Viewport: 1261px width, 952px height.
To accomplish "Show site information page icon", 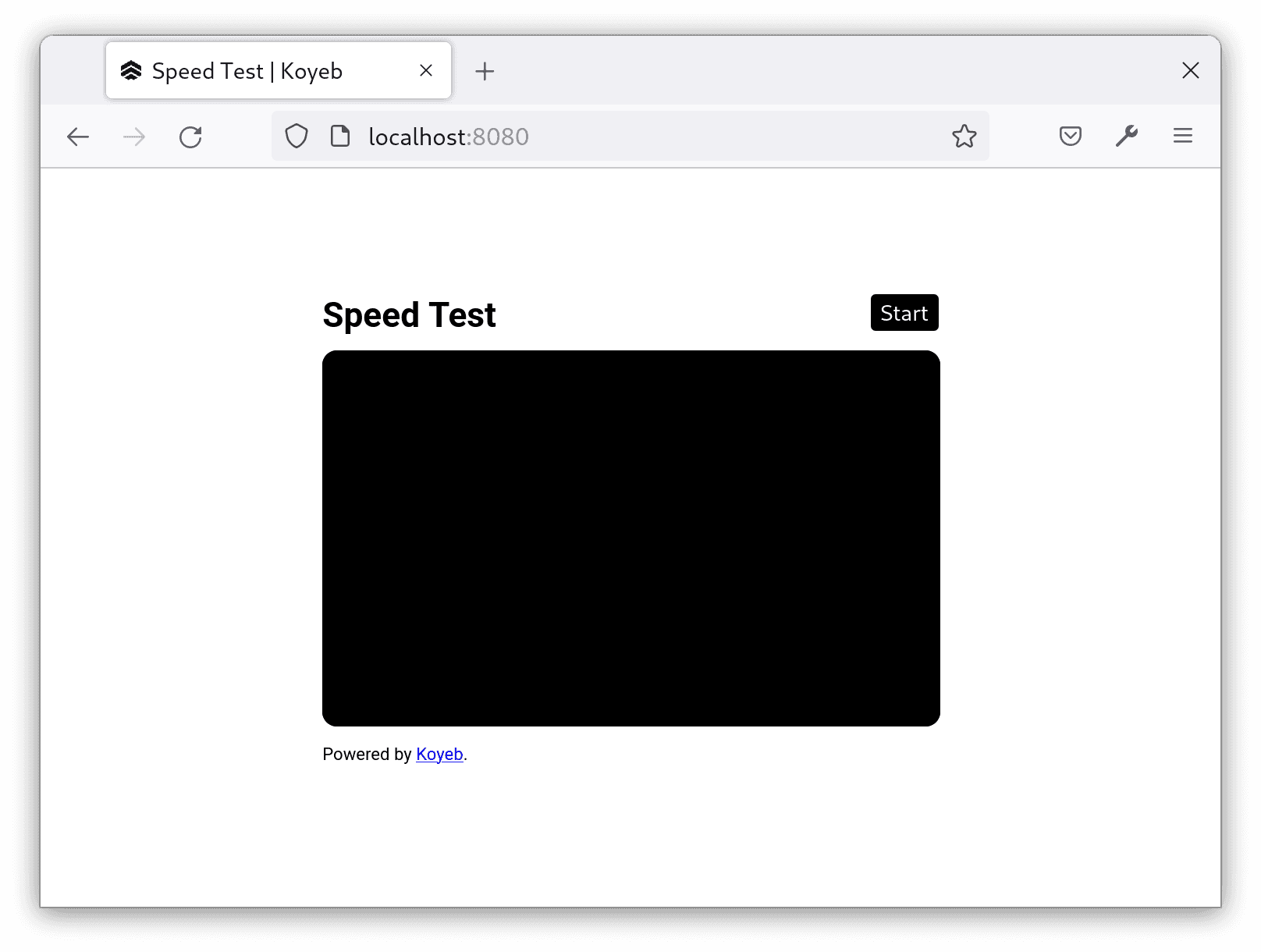I will click(340, 137).
